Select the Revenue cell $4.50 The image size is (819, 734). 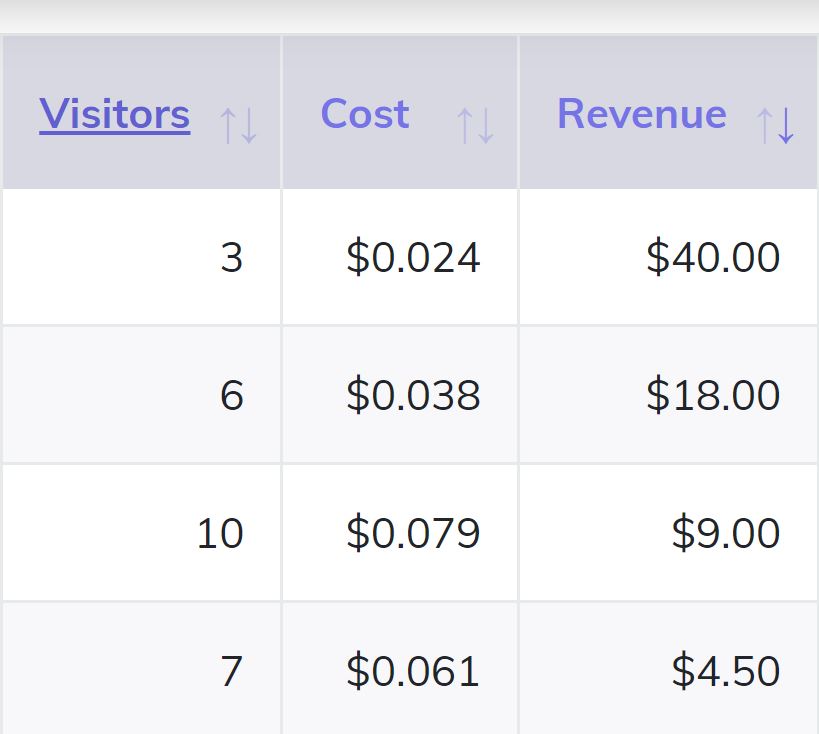click(669, 669)
